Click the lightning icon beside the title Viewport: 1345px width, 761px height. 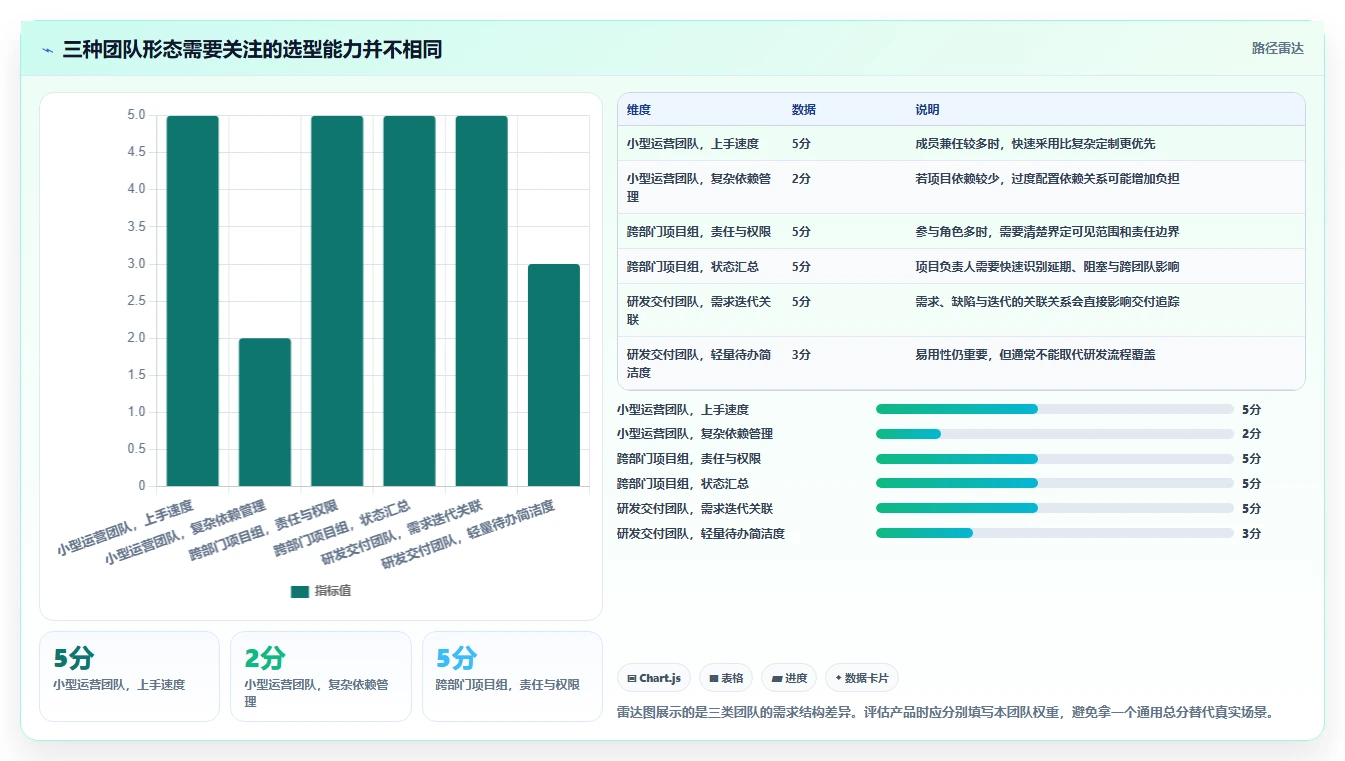click(x=48, y=50)
